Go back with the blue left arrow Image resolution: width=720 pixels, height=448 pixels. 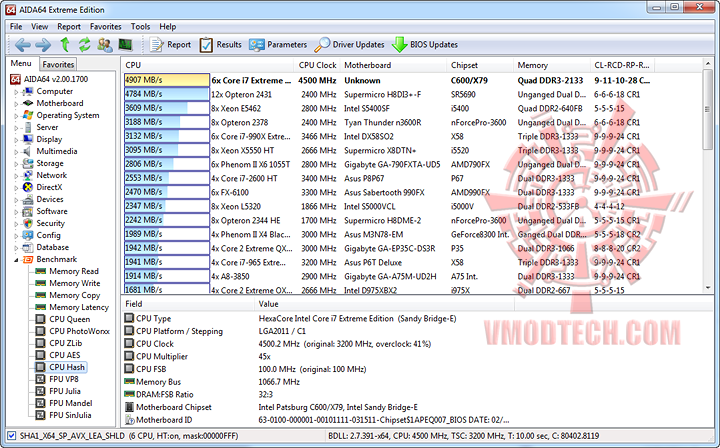coord(22,45)
